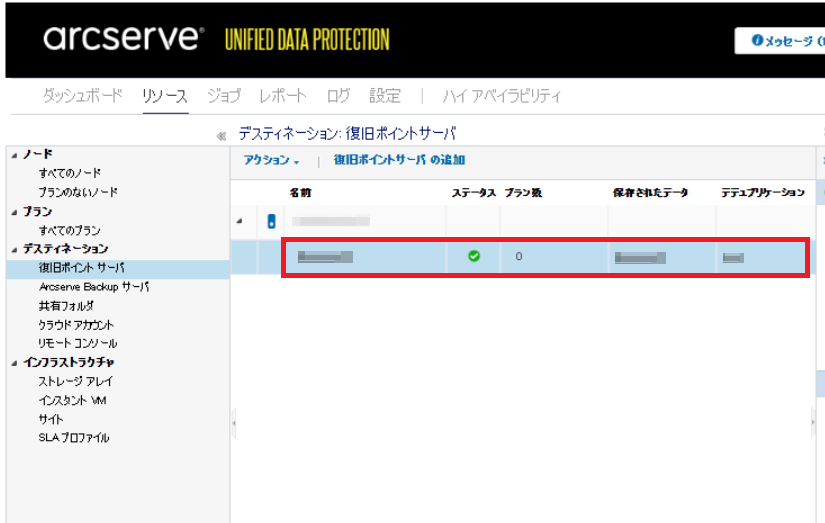
Task: Click the blurred stored data value cell
Action: [x=640, y=257]
